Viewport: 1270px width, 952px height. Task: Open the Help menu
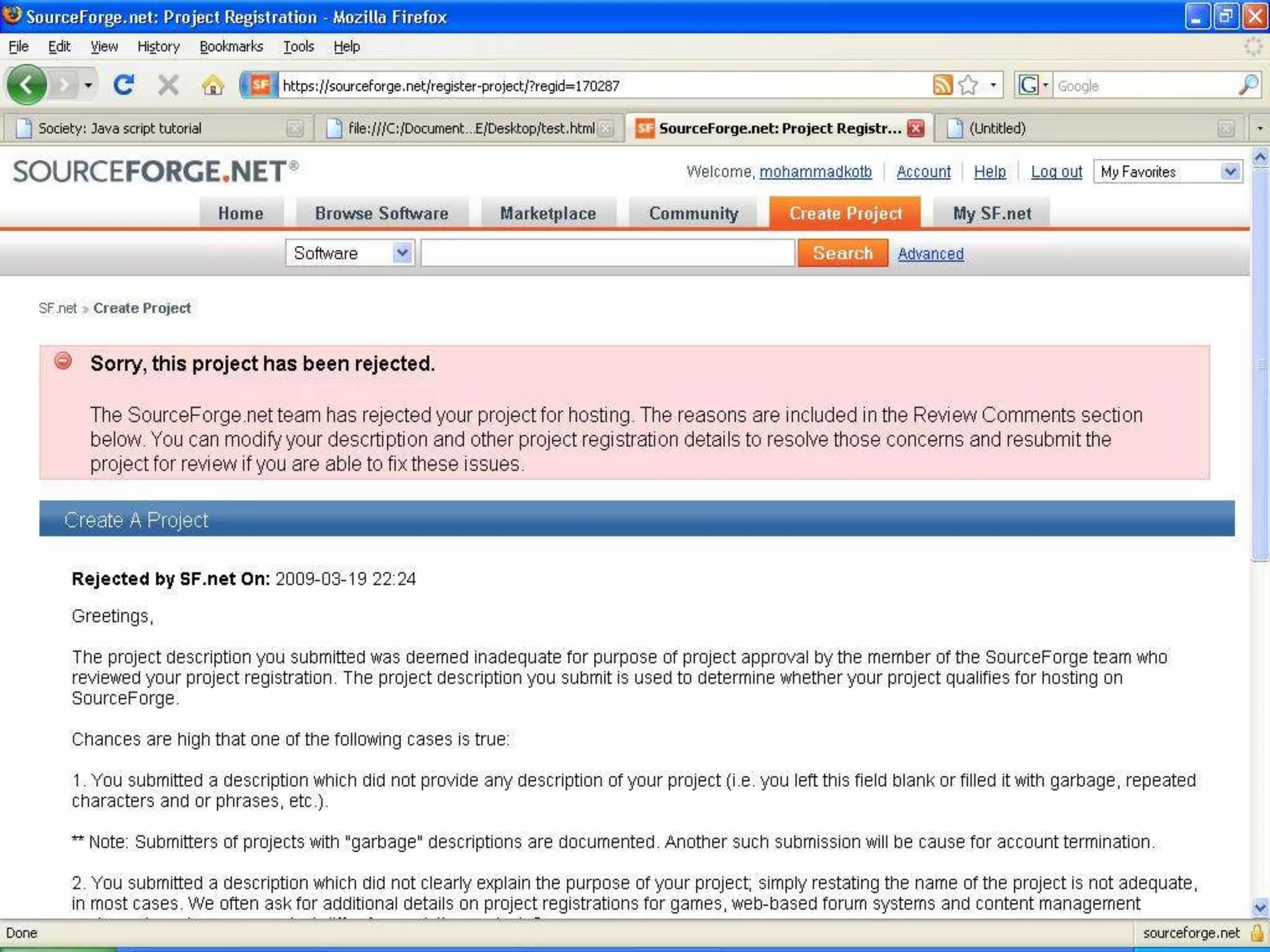tap(346, 46)
